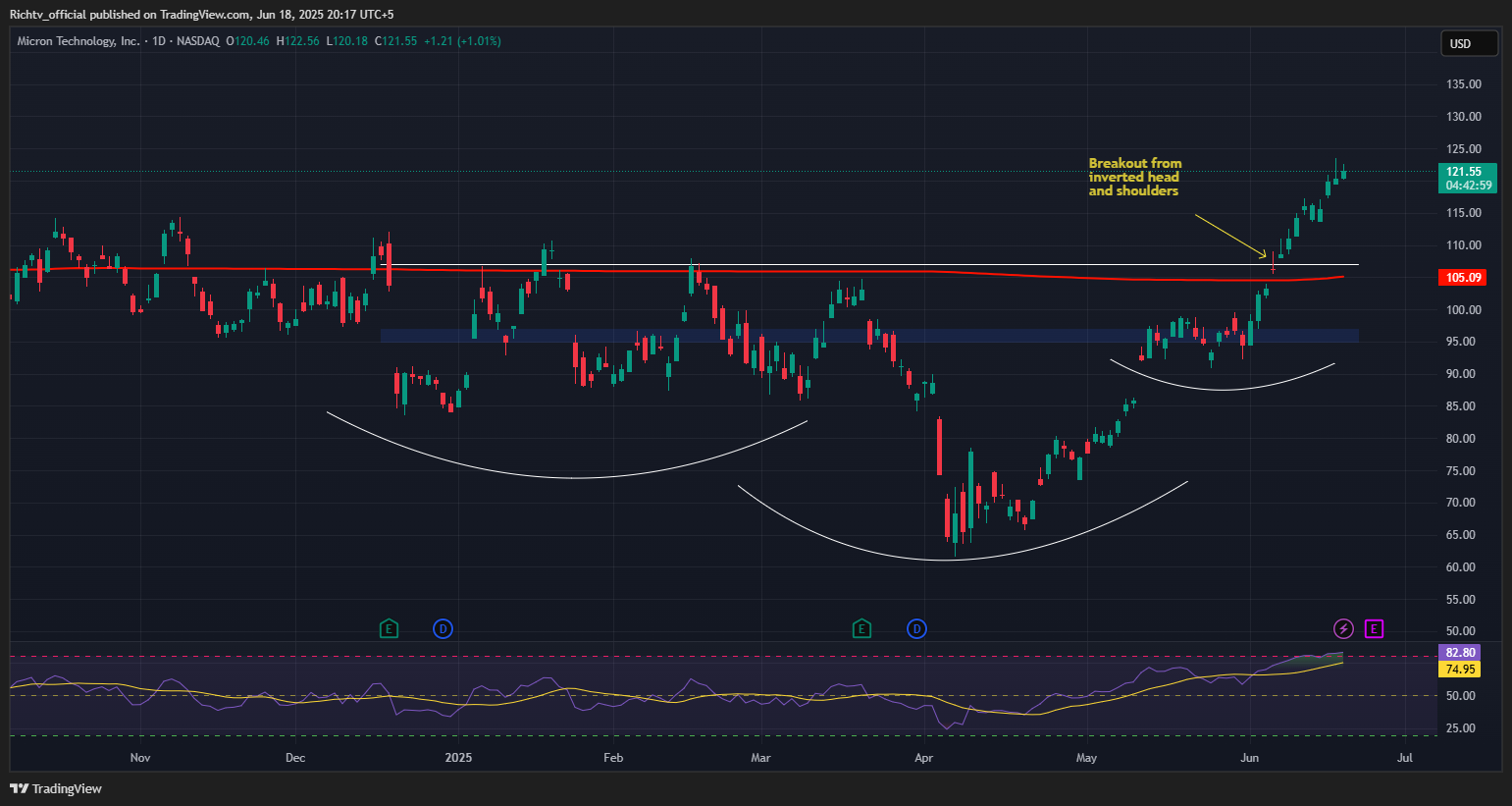Click the yellow 74.95 RSI average label
The image size is (1512, 806).
1460,670
